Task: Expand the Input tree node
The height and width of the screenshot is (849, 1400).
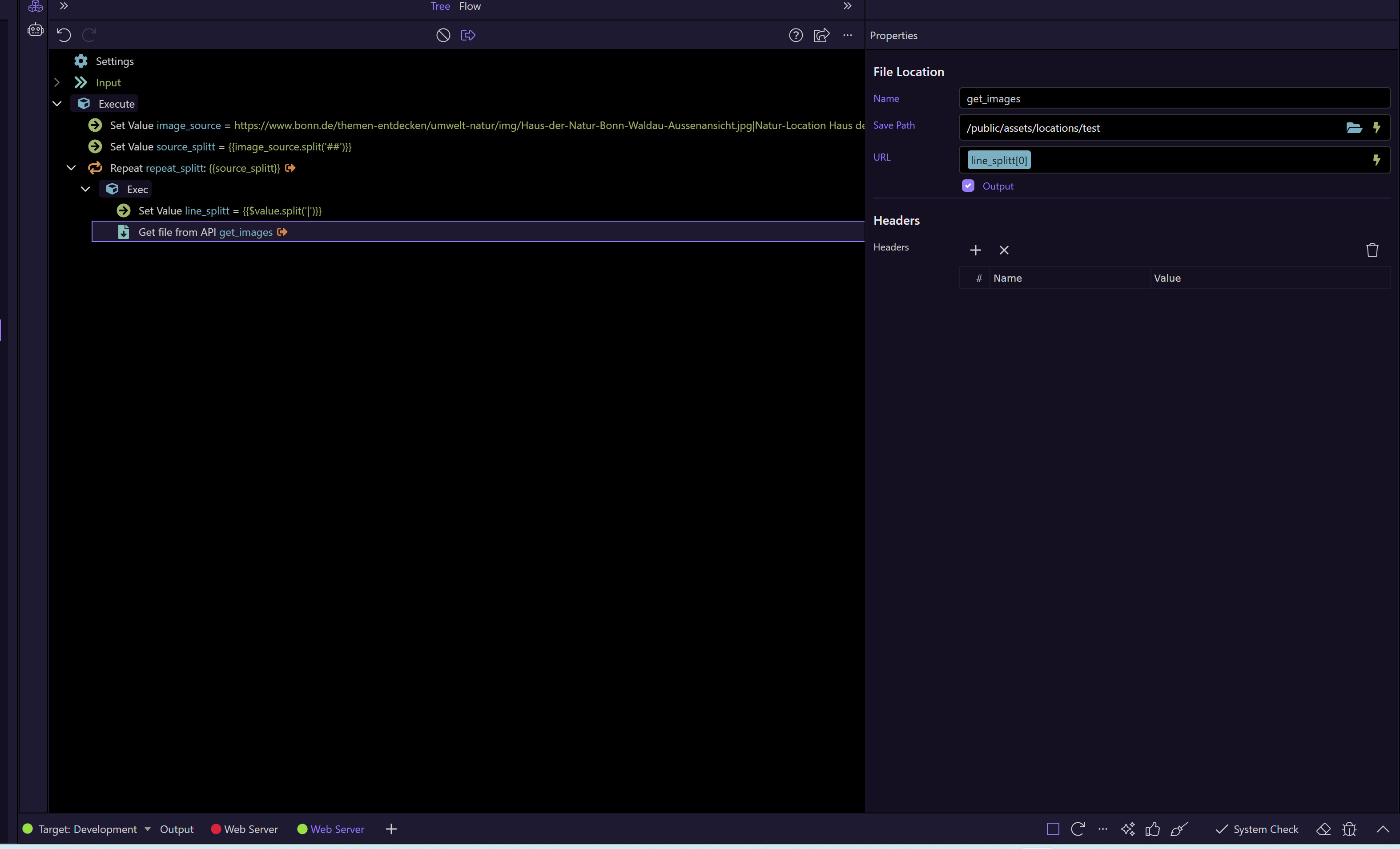Action: tap(57, 82)
